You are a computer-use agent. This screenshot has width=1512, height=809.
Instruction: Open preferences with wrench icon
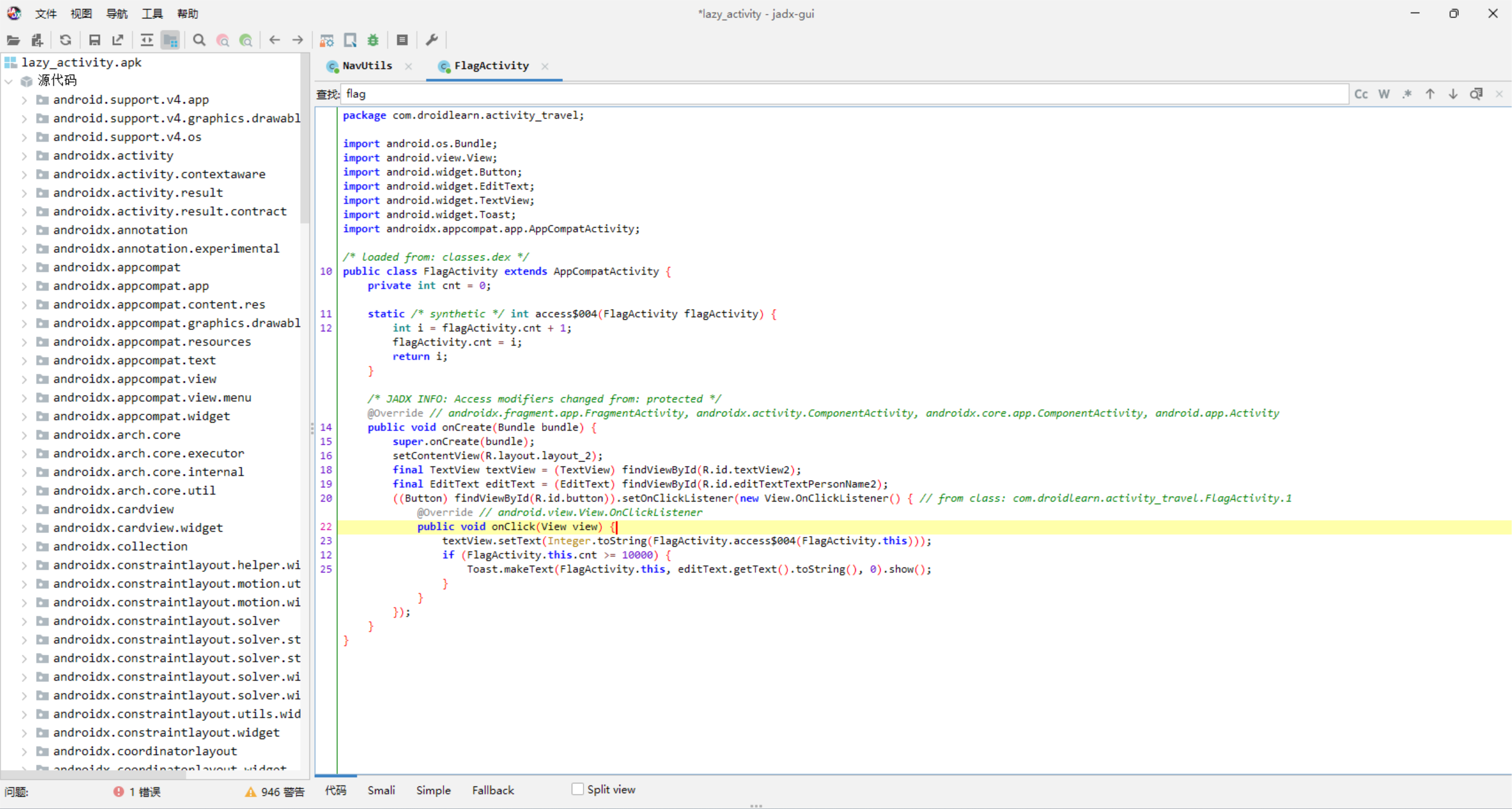pyautogui.click(x=432, y=40)
